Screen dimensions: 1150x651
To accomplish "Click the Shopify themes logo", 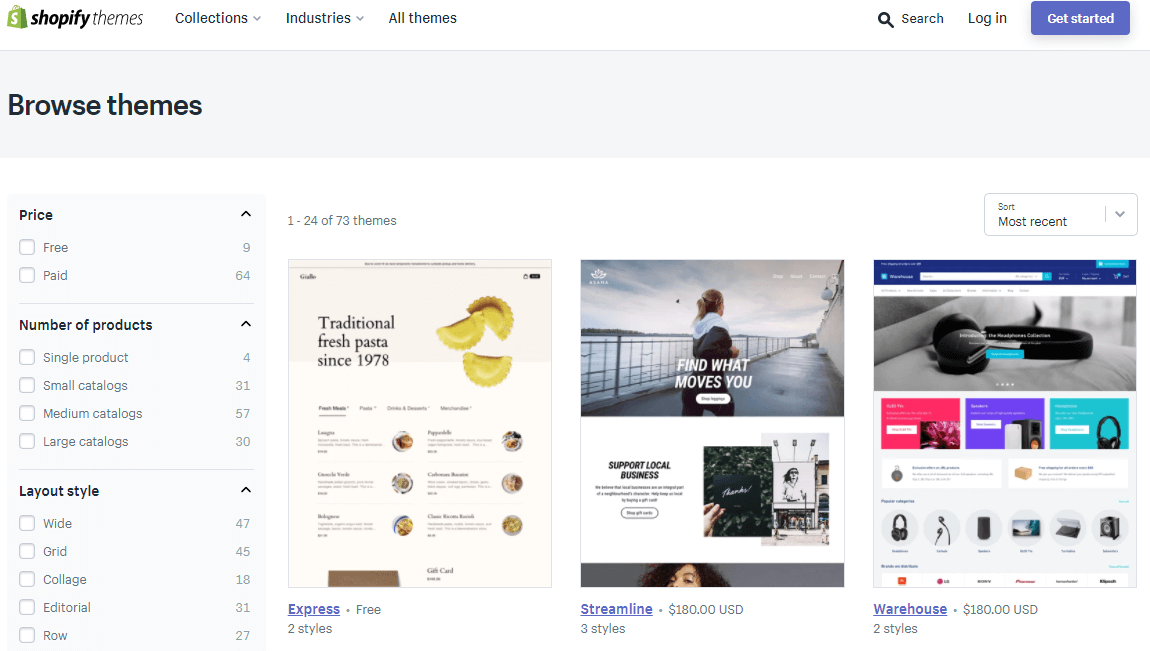I will (x=75, y=18).
